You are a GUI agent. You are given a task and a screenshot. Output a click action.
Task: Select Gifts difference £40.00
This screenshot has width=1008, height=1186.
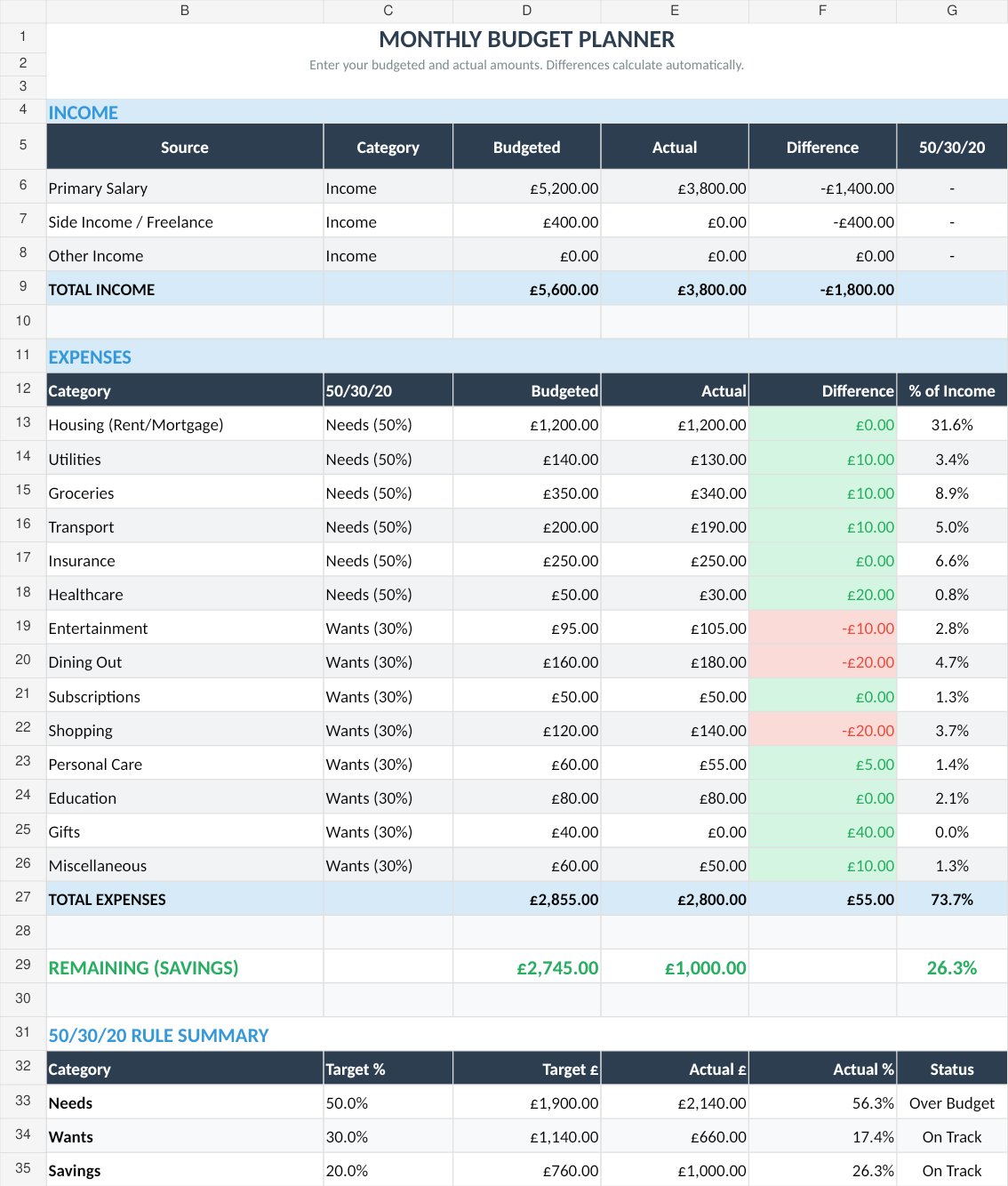tap(822, 831)
